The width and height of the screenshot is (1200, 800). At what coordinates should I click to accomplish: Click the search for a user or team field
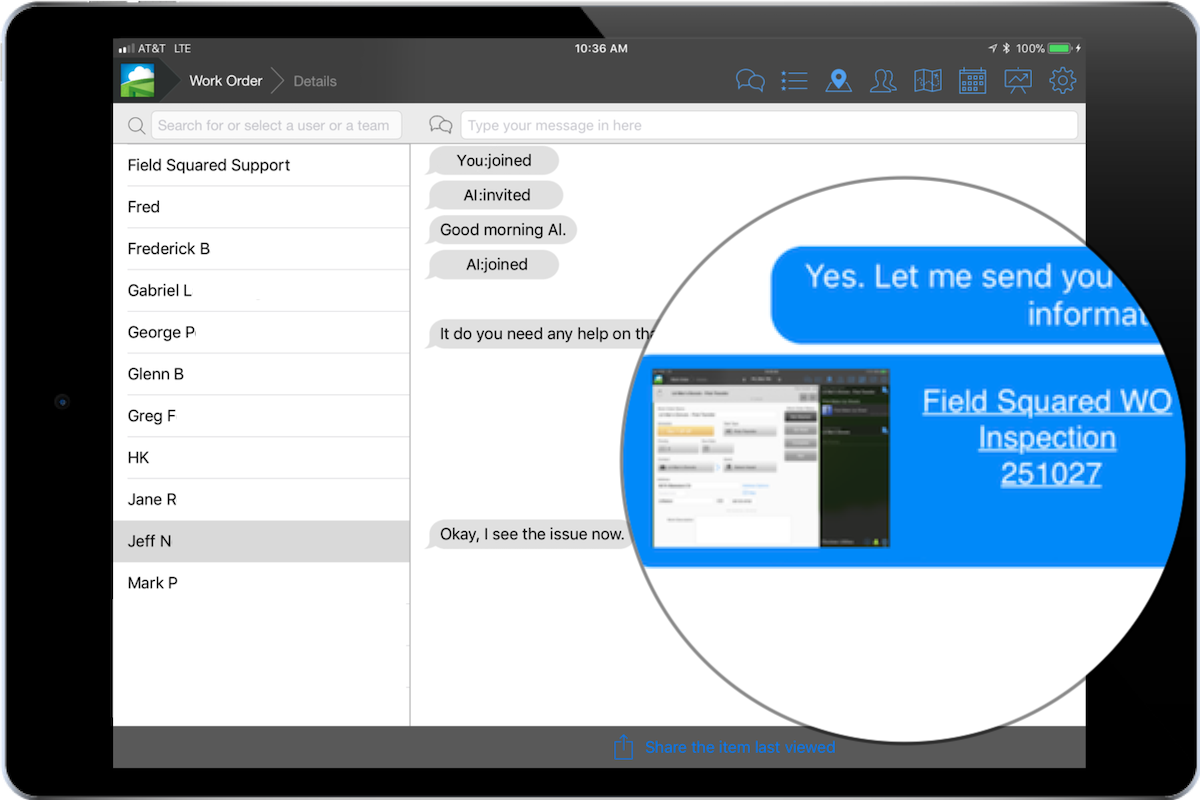275,125
